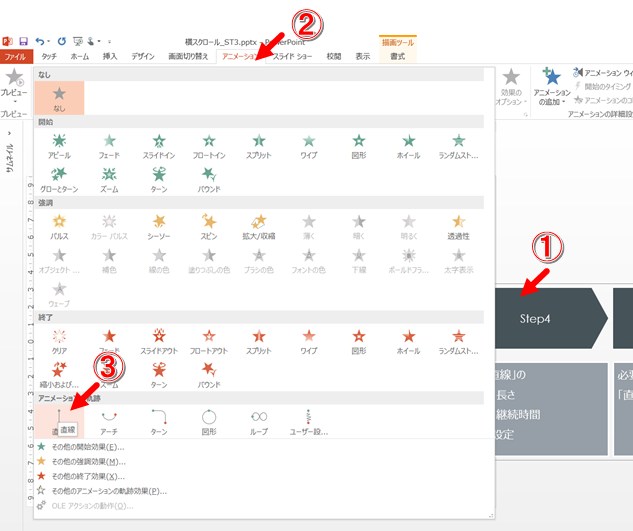Viewport: 633px width, 531px height.
Task: Click the プレビュー star button
Action: (x=14, y=78)
